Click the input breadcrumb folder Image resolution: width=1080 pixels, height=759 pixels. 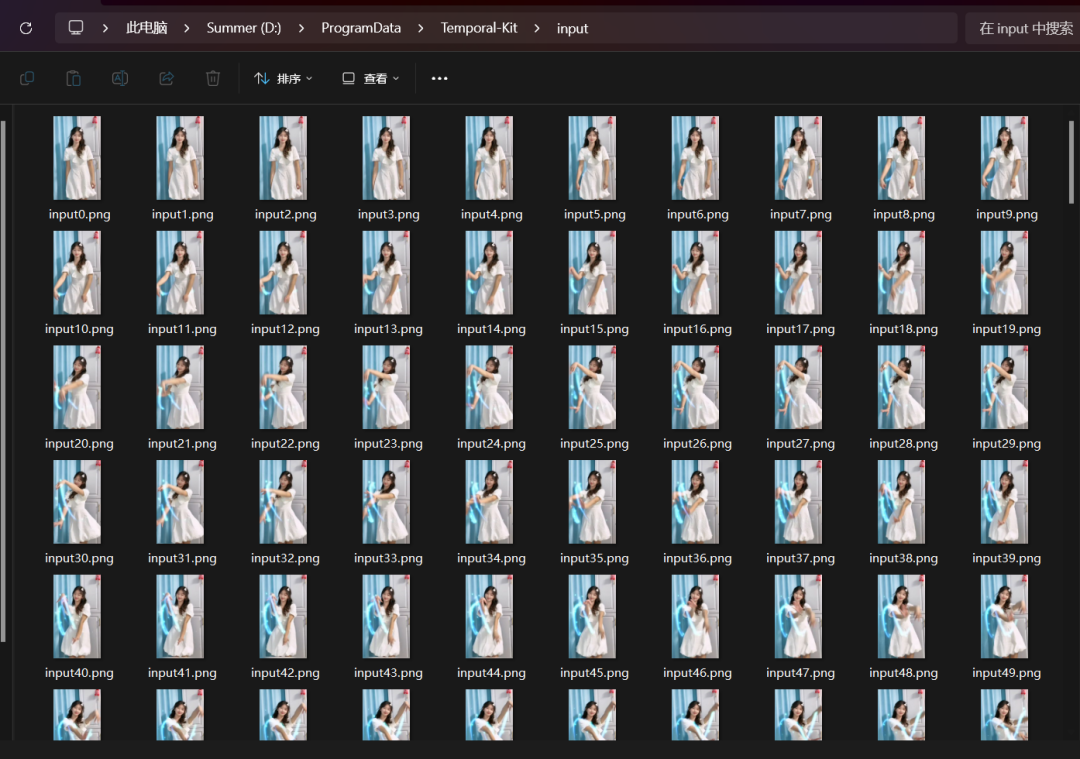572,28
